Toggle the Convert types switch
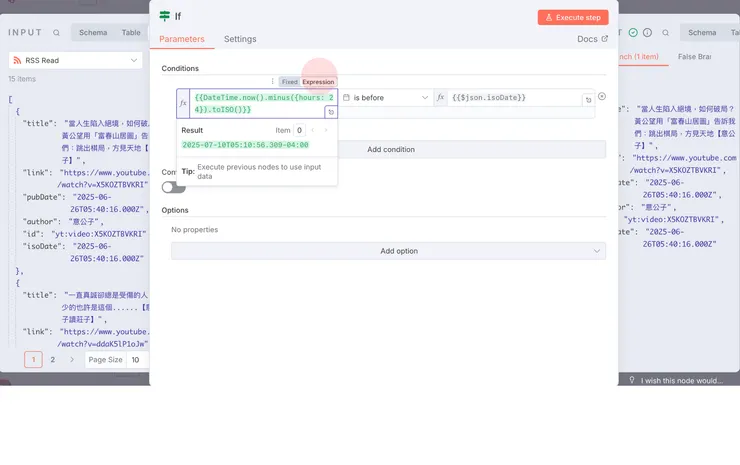Image resolution: width=740 pixels, height=465 pixels. pyautogui.click(x=174, y=187)
